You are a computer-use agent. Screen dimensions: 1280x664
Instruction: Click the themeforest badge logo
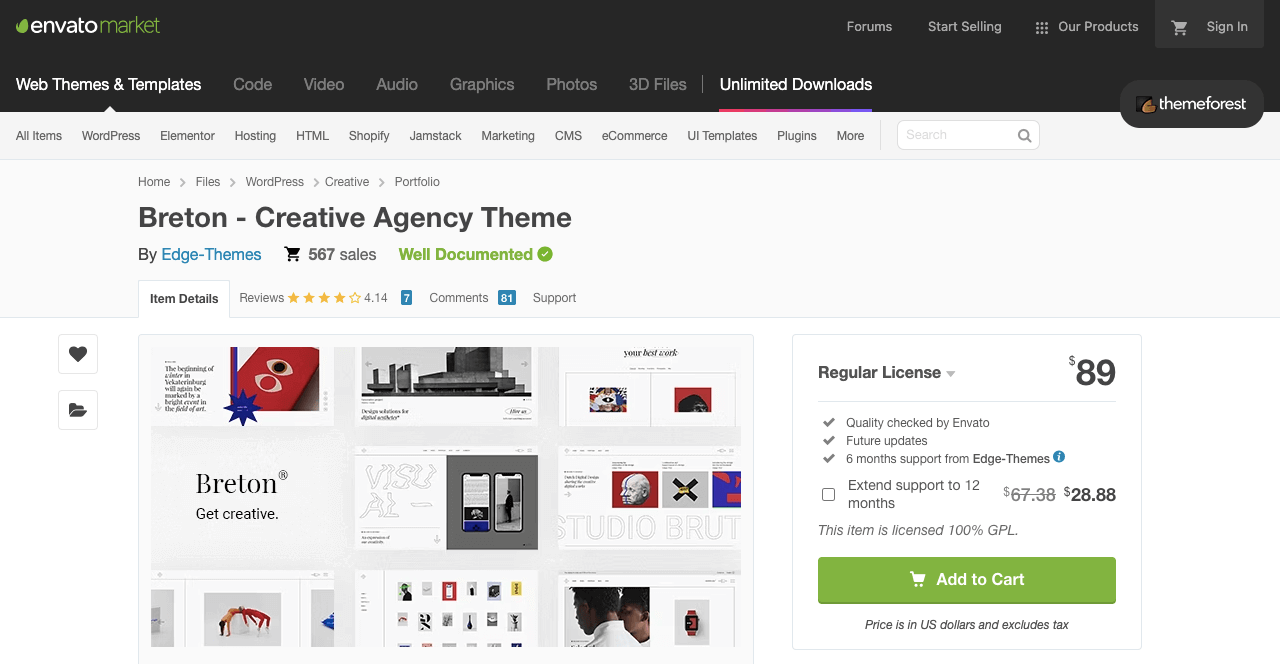click(x=1192, y=104)
